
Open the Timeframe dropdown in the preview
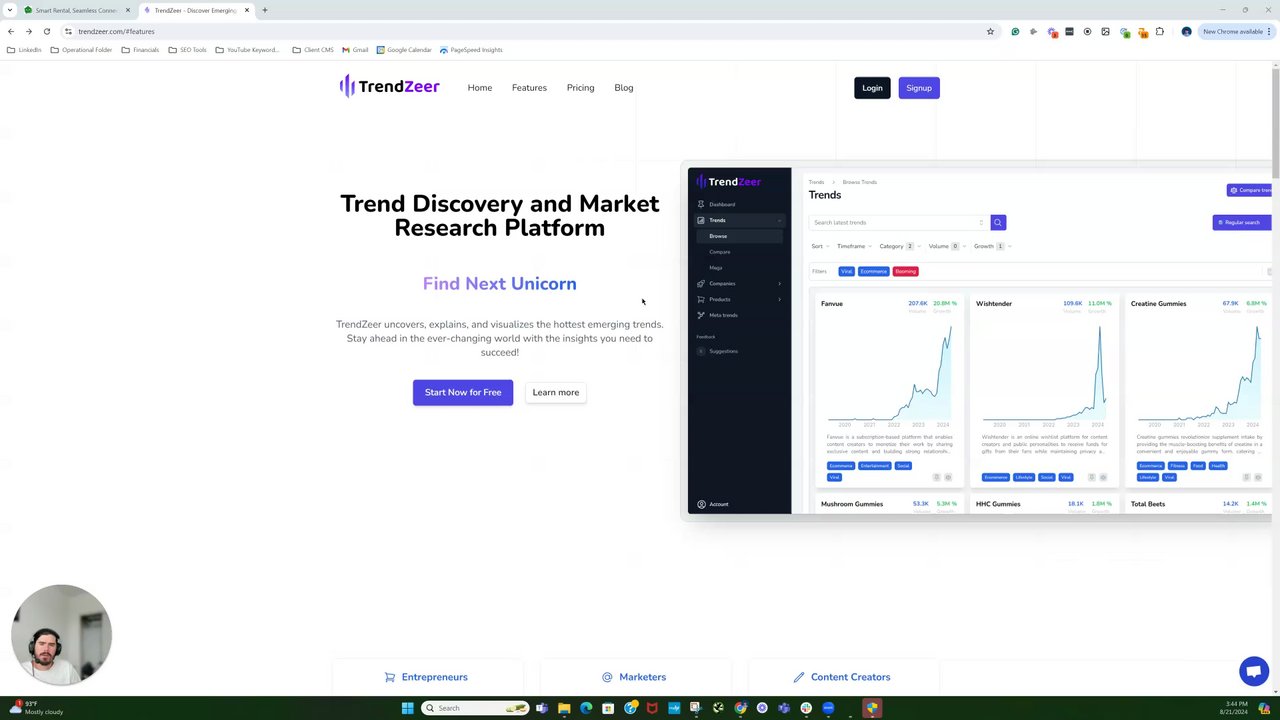(x=855, y=246)
